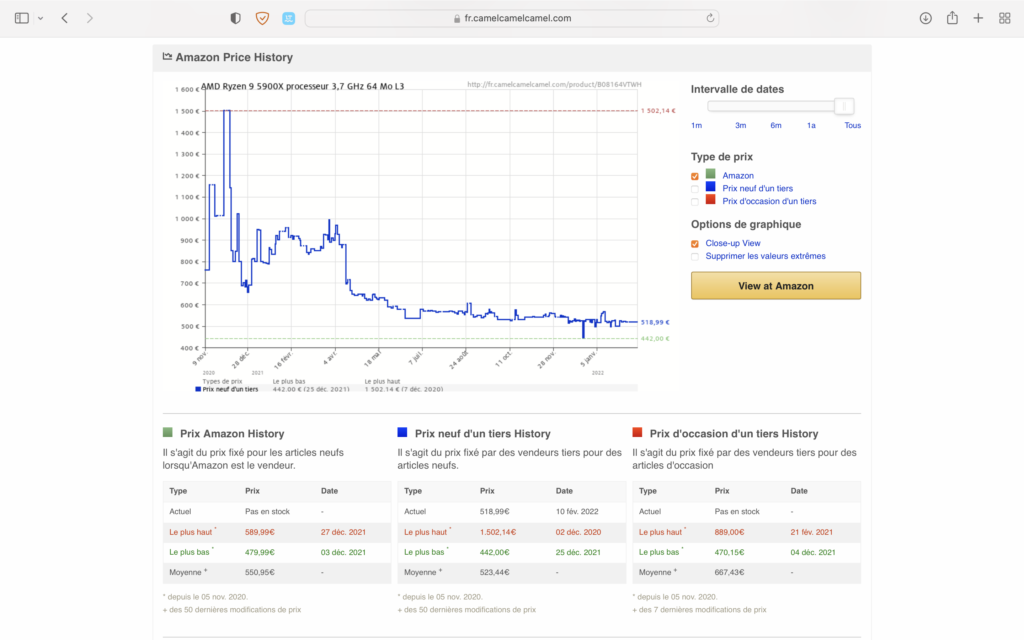Click the orange shield checkmark extension icon

pyautogui.click(x=262, y=18)
